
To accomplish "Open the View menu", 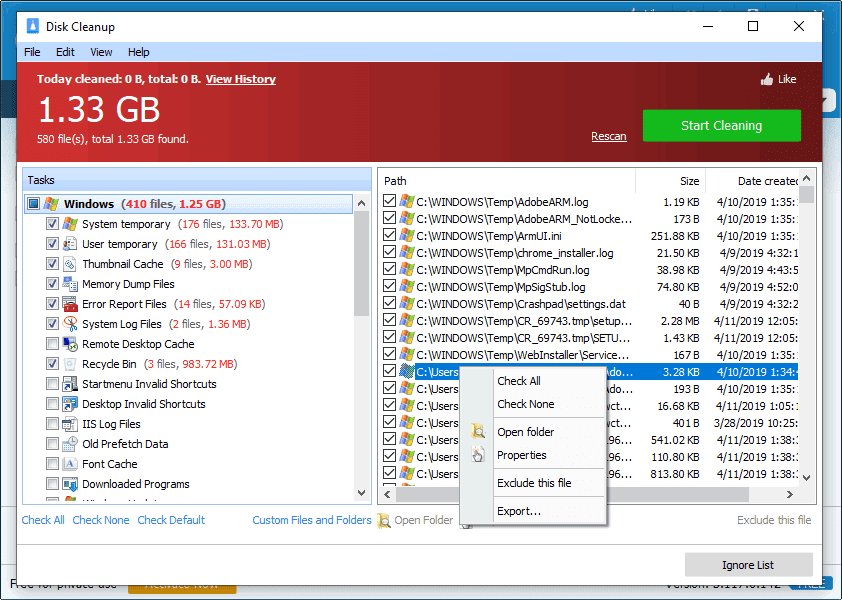I will 101,52.
